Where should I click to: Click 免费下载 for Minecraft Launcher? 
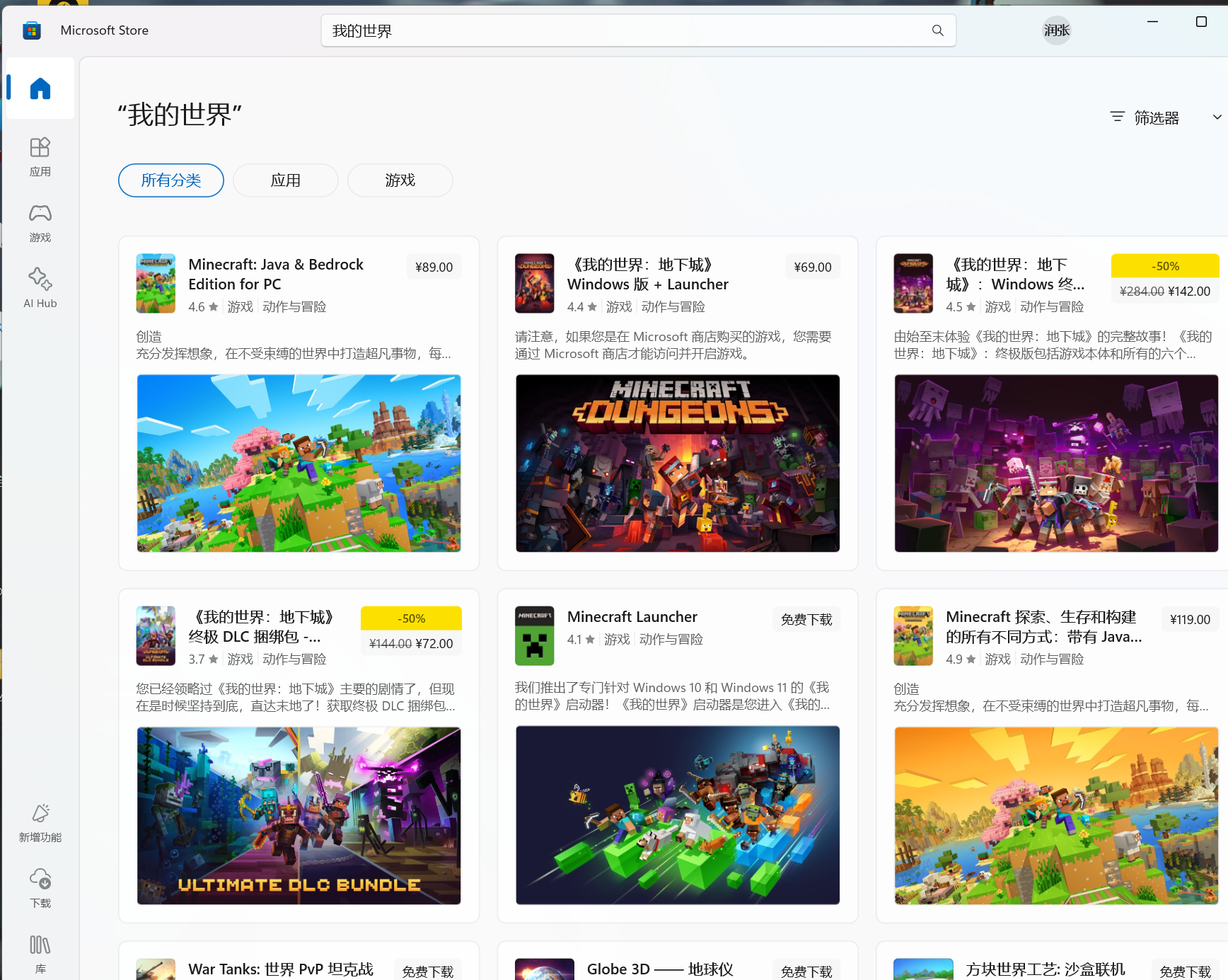[x=806, y=619]
